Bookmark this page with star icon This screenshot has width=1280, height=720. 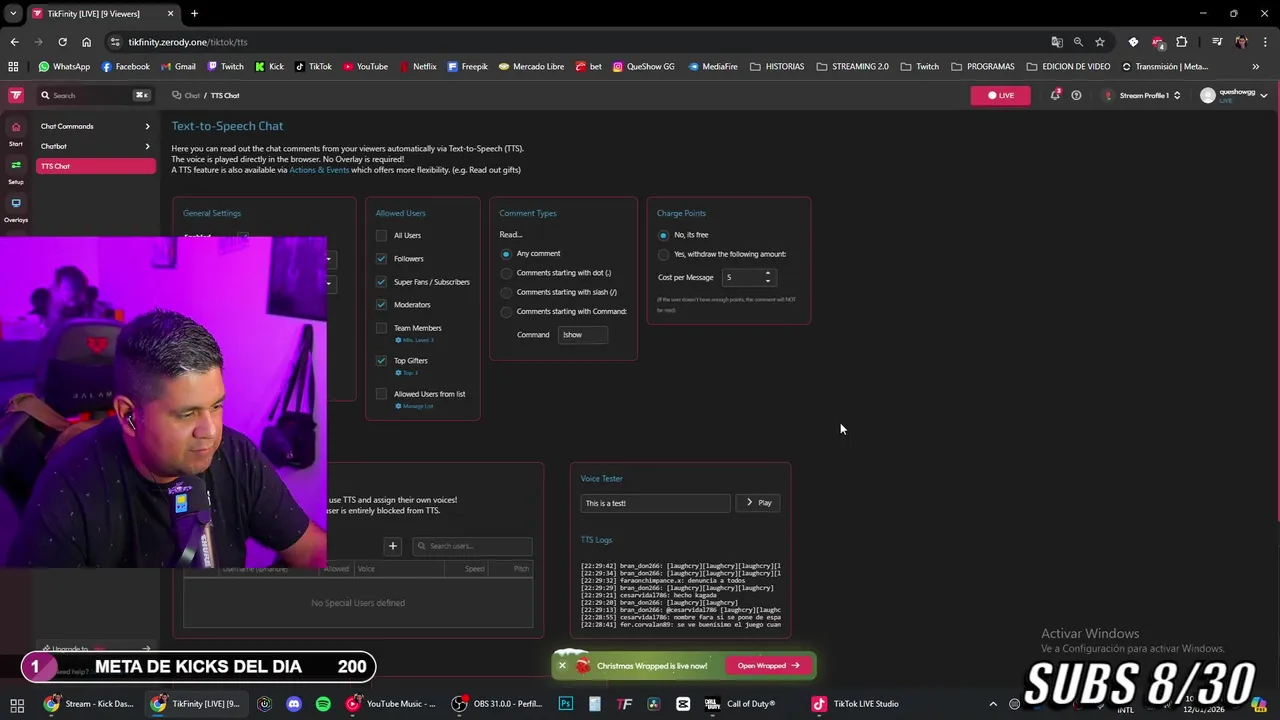pos(1100,42)
